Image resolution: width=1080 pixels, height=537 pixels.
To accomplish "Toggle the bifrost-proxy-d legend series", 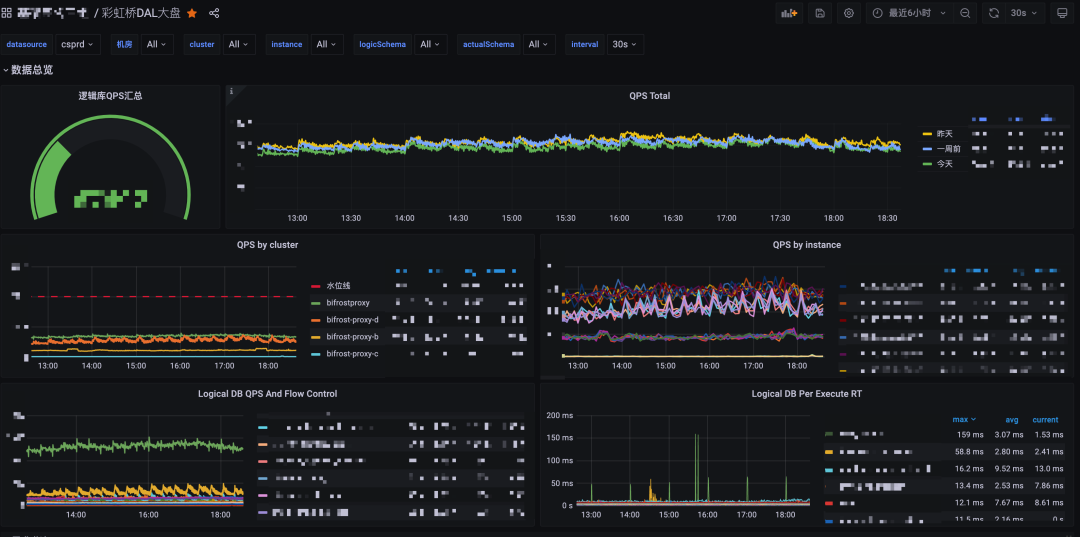I will click(x=352, y=319).
